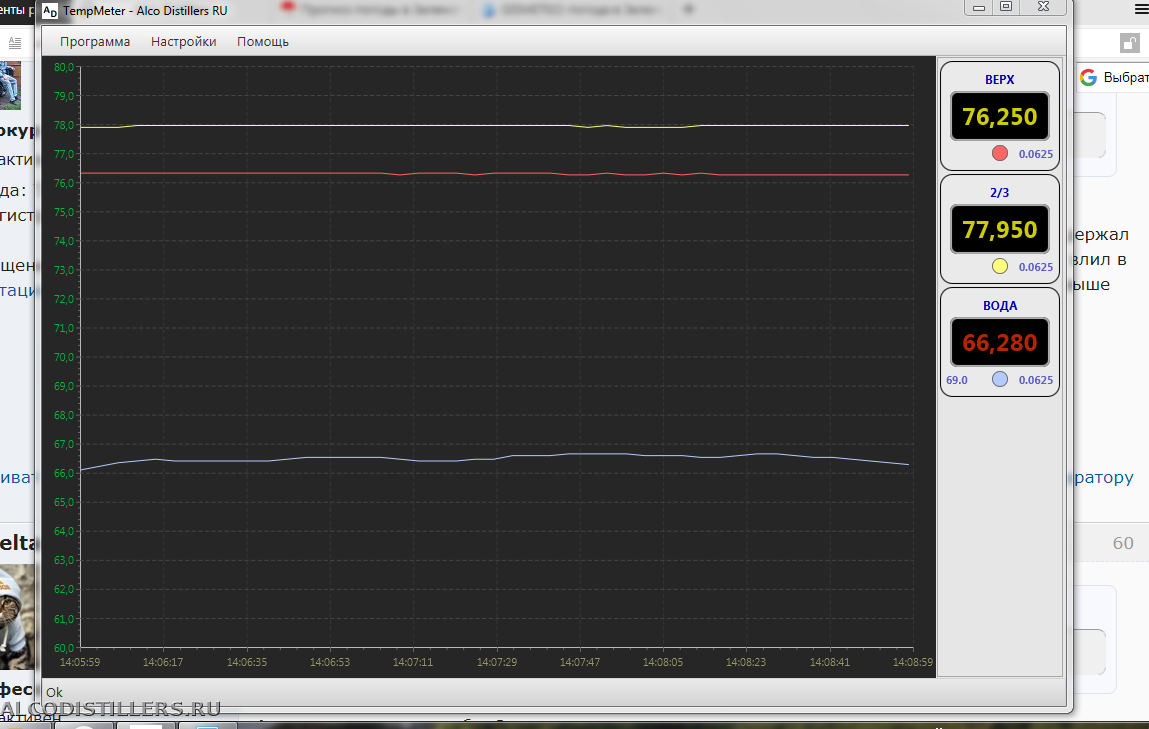Click the 0.0625 resolution value under ВЕРХ

pos(1035,154)
